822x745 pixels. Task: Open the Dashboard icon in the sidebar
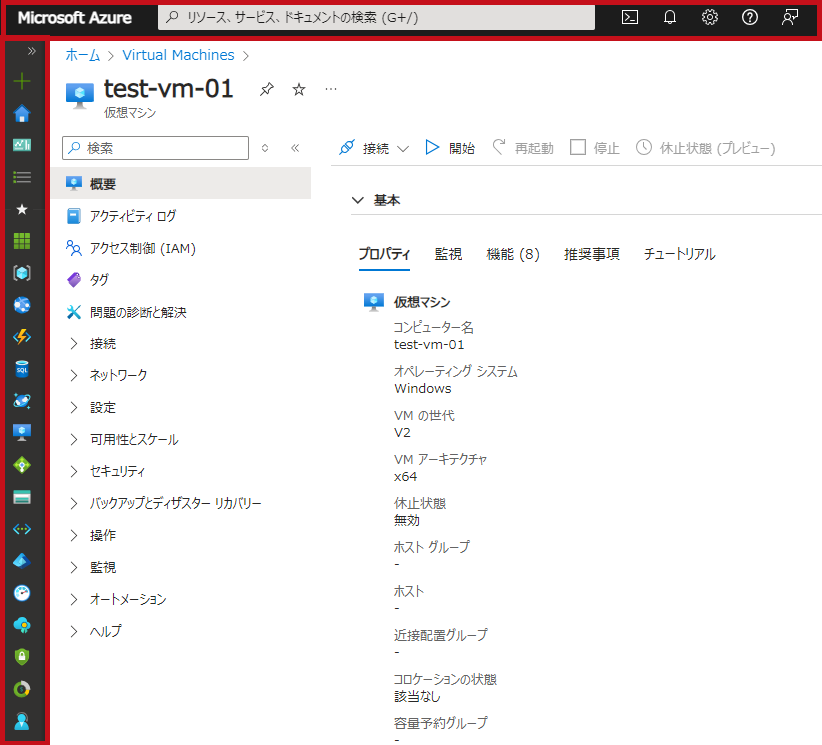click(22, 145)
